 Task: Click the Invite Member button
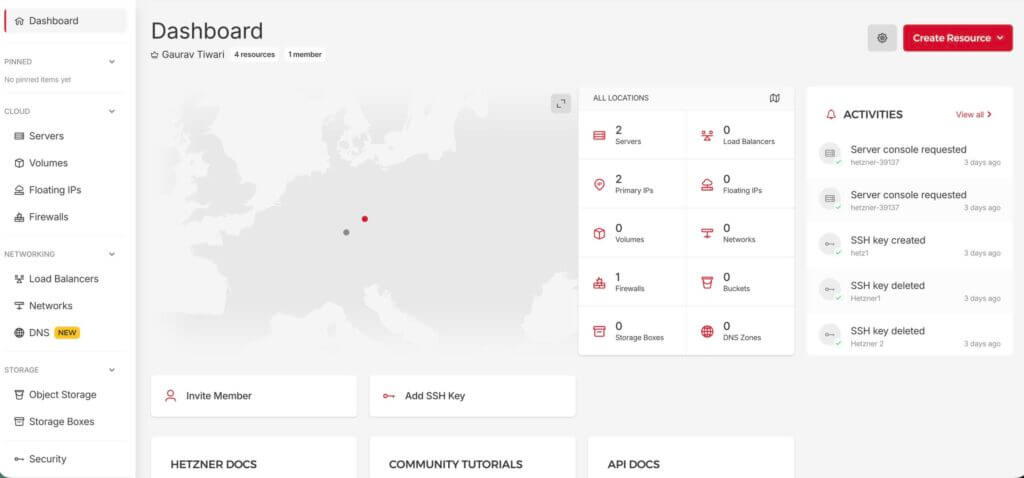point(253,396)
